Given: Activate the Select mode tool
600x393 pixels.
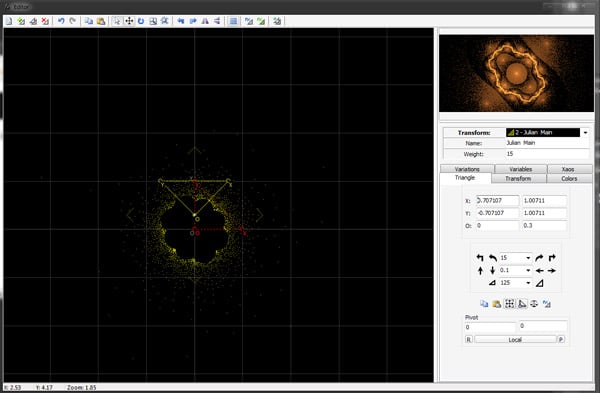Looking at the screenshot, I should (117, 21).
